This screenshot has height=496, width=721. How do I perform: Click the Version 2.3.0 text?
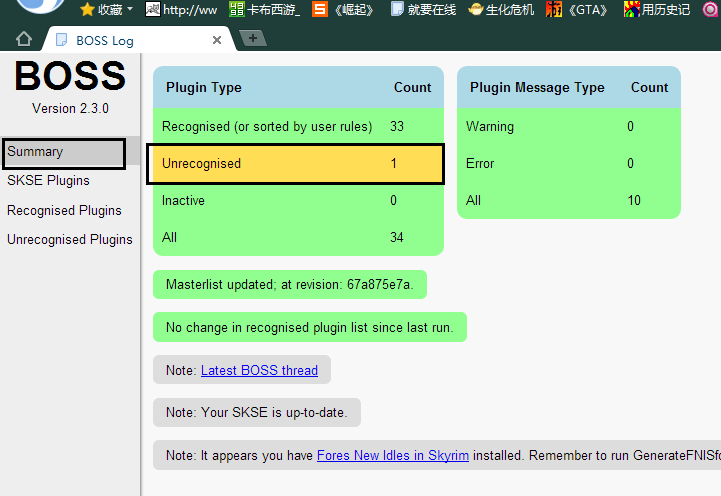(70, 108)
